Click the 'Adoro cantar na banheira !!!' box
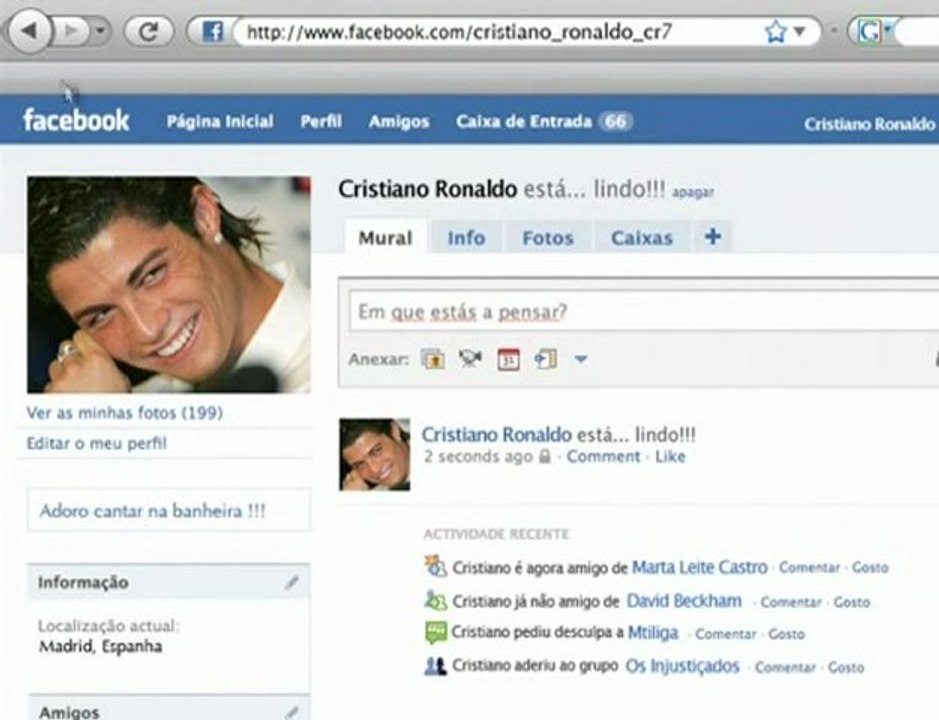The width and height of the screenshot is (939, 720). [x=169, y=510]
